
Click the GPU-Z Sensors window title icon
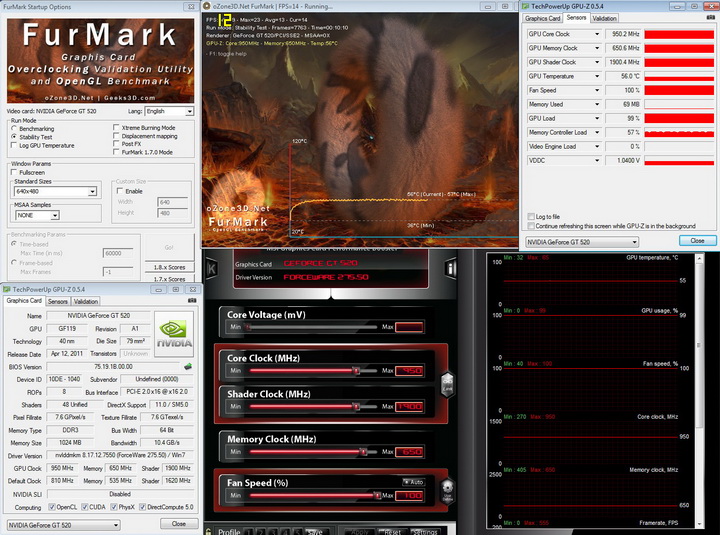pyautogui.click(x=525, y=6)
